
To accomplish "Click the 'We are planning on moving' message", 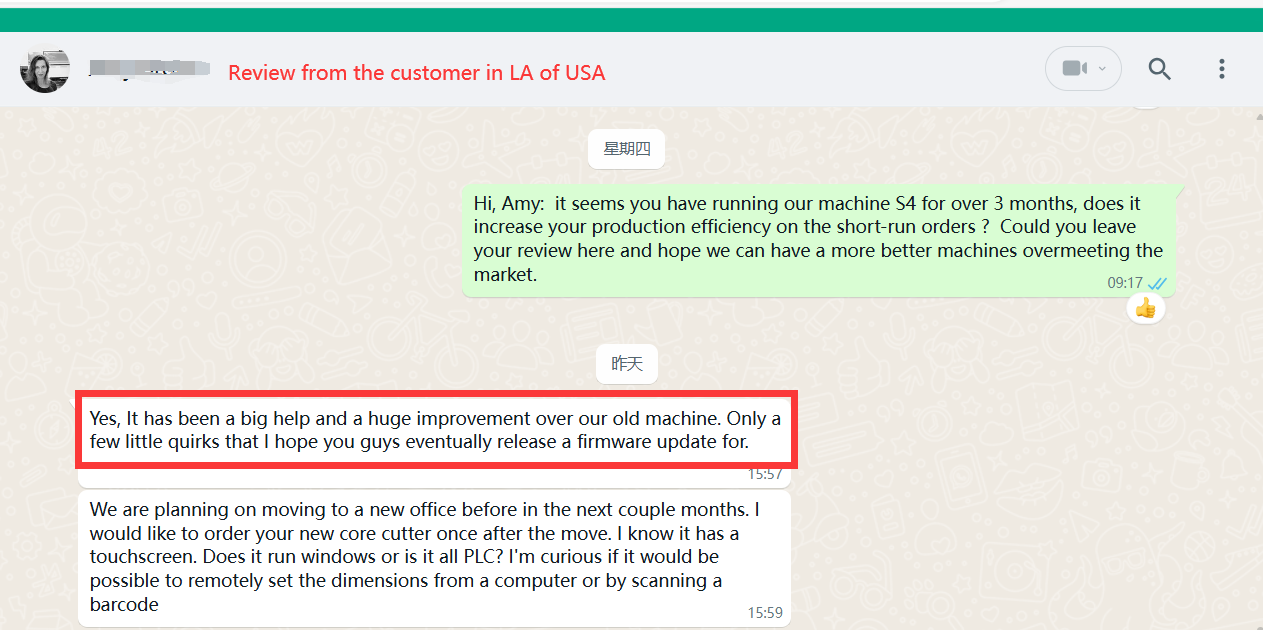I will click(x=420, y=556).
